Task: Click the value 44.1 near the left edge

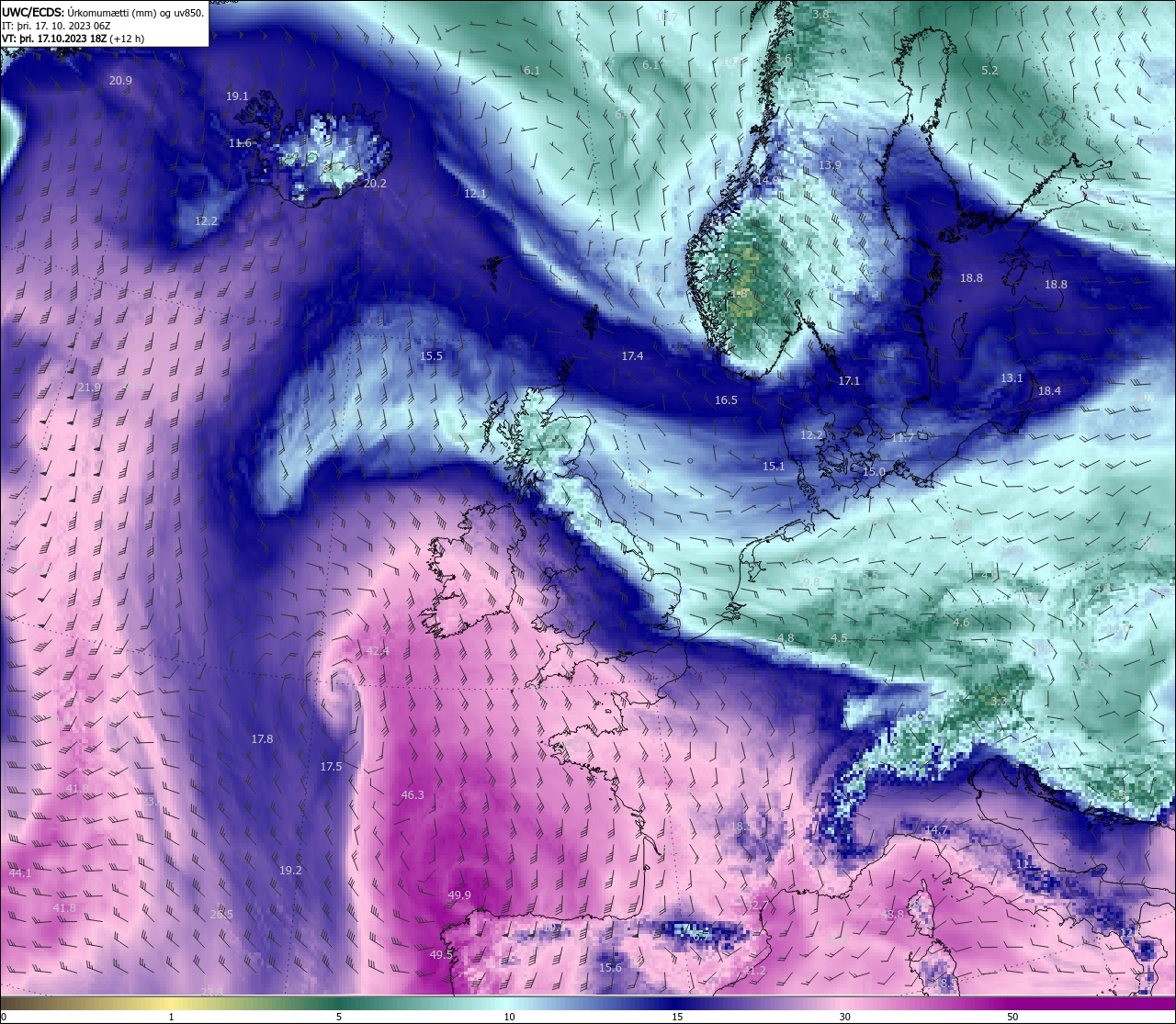Action: [20, 873]
